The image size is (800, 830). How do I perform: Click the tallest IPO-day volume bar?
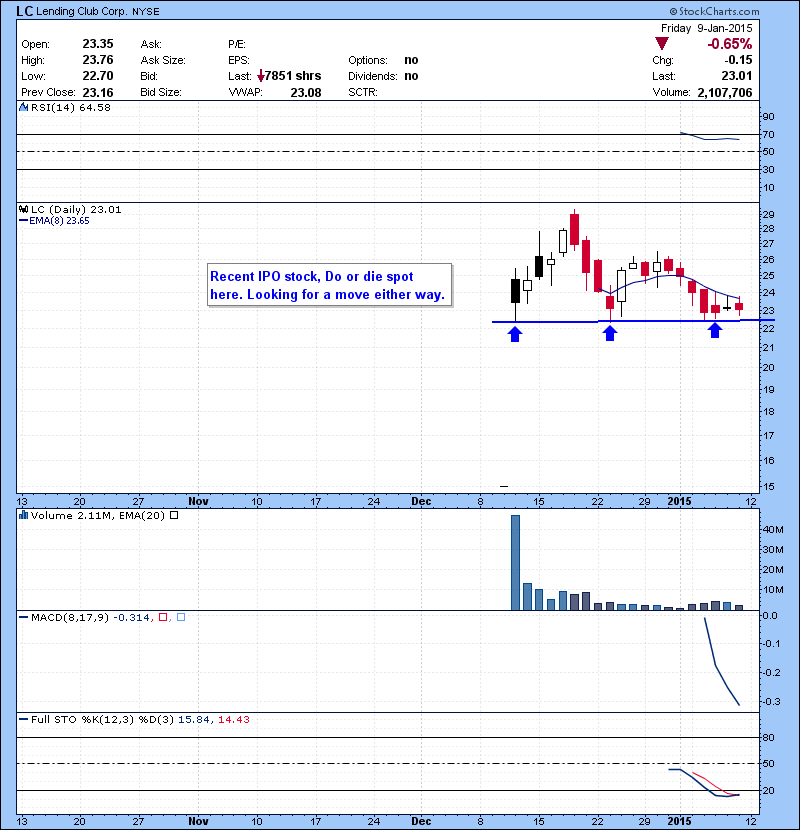click(x=515, y=563)
